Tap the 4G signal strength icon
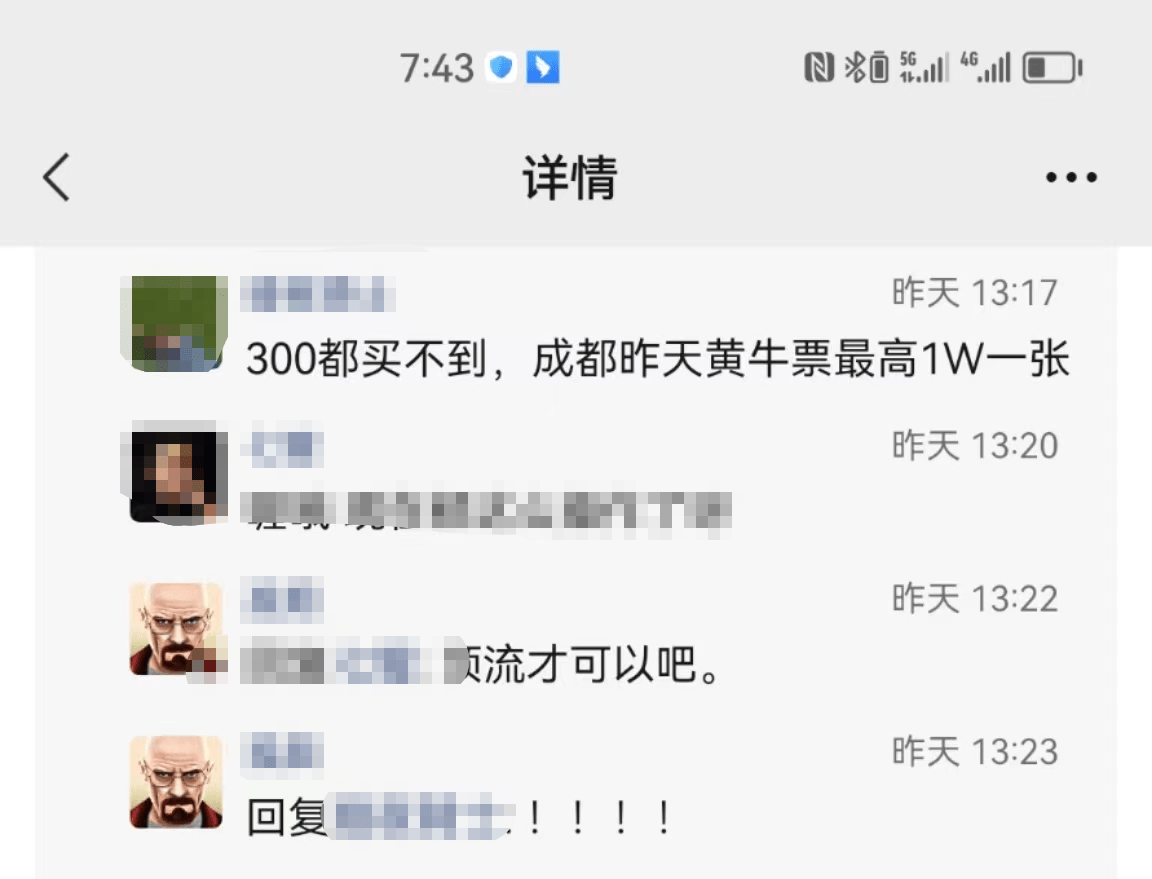1152x879 pixels. 985,68
